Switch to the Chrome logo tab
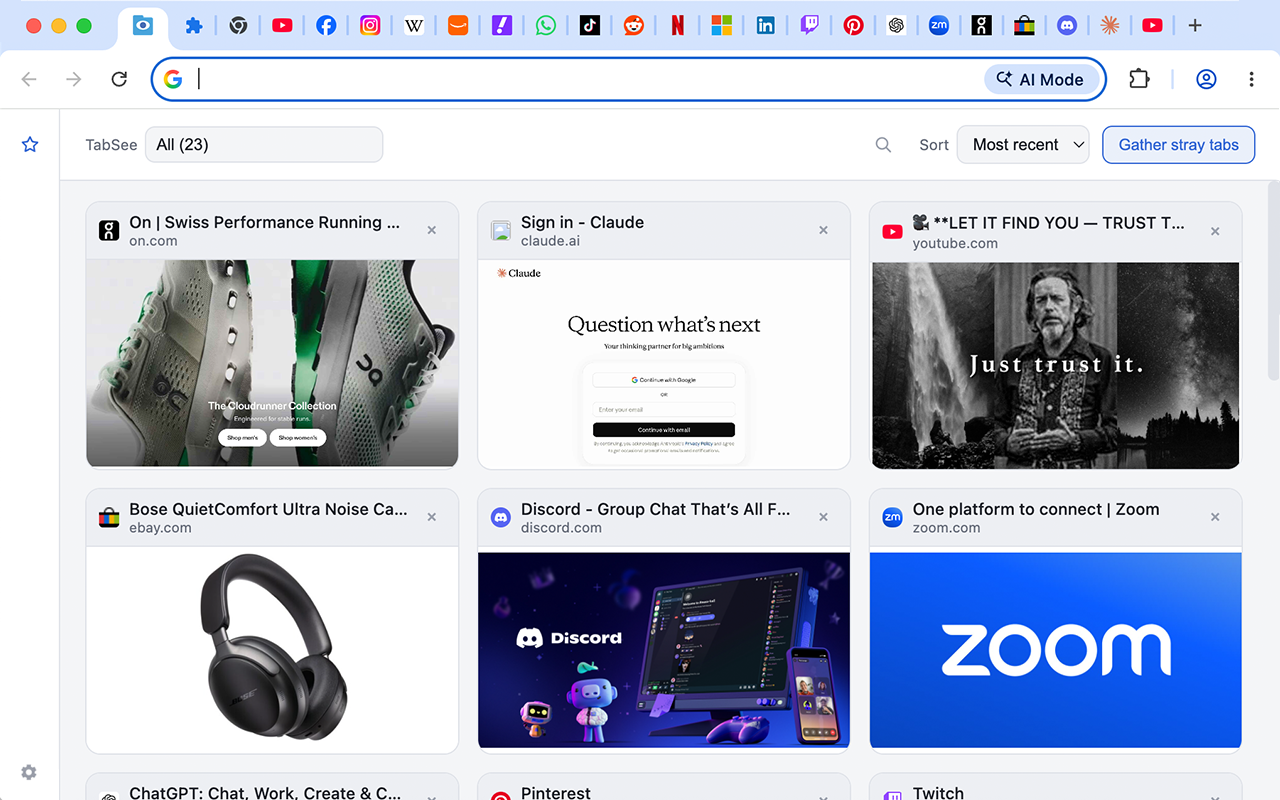The width and height of the screenshot is (1280, 800). click(x=238, y=26)
